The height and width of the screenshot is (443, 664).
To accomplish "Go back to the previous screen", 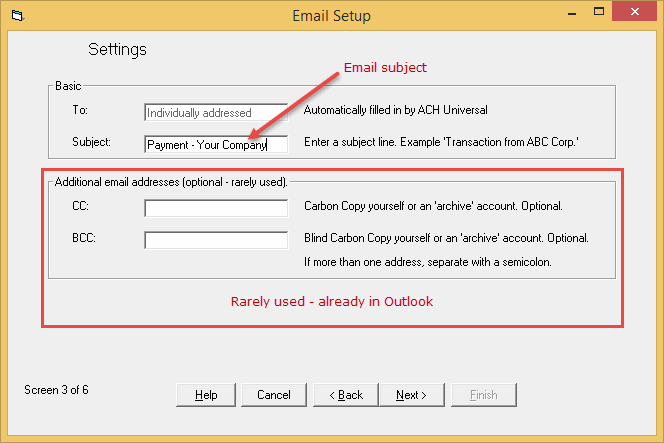I will [x=346, y=395].
